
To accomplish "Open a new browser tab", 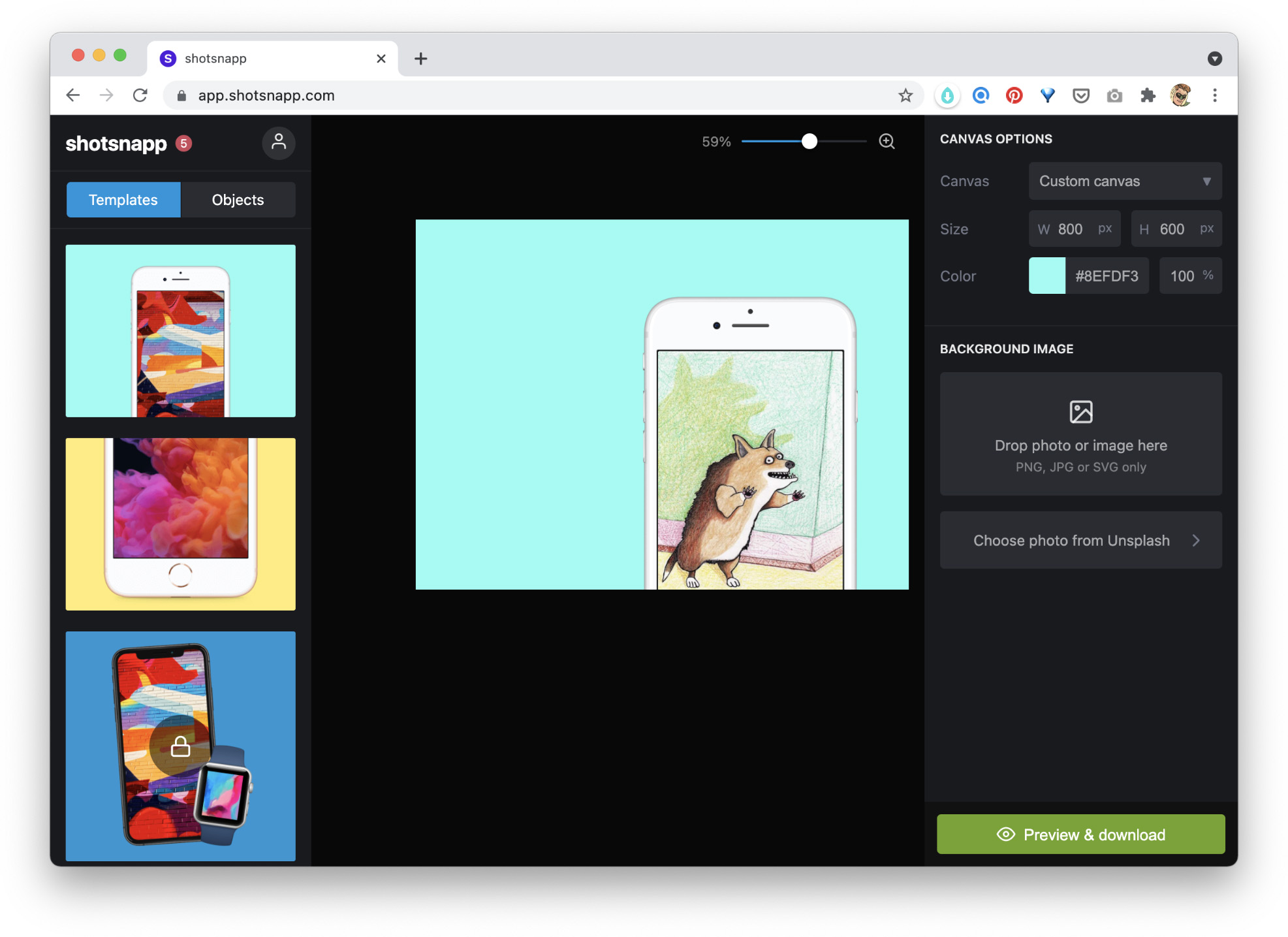I will 421,59.
